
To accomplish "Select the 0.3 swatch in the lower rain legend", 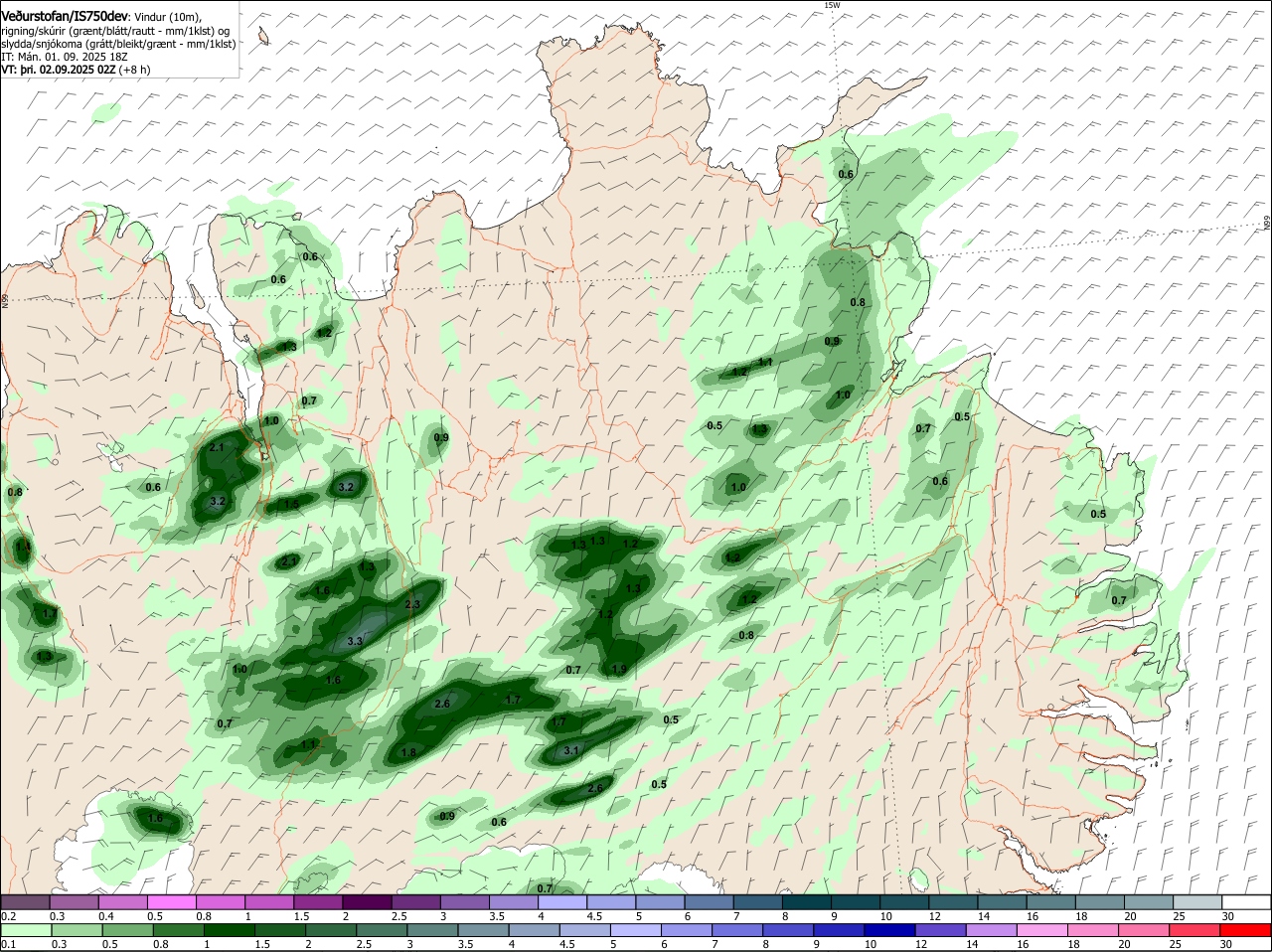I will pyautogui.click(x=76, y=931).
